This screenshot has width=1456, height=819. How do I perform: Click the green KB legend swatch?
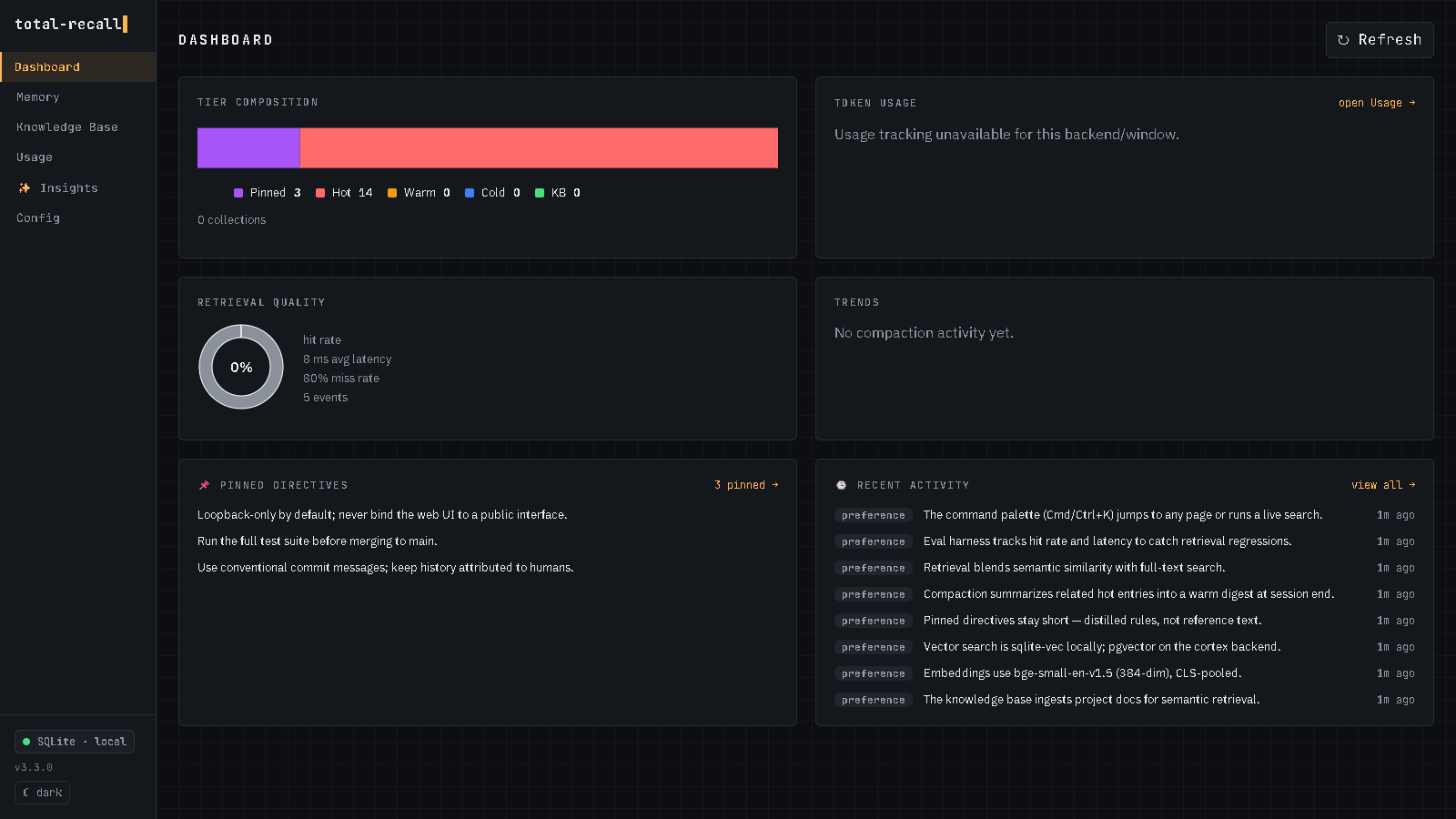click(x=540, y=193)
